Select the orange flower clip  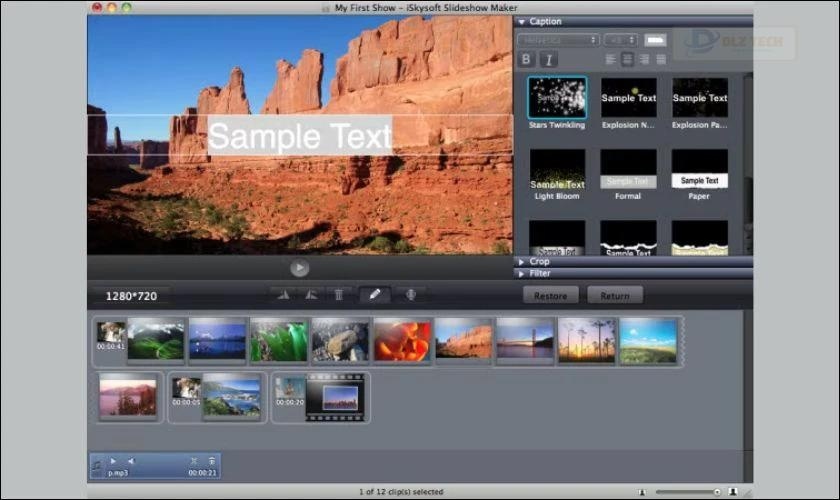tap(402, 340)
